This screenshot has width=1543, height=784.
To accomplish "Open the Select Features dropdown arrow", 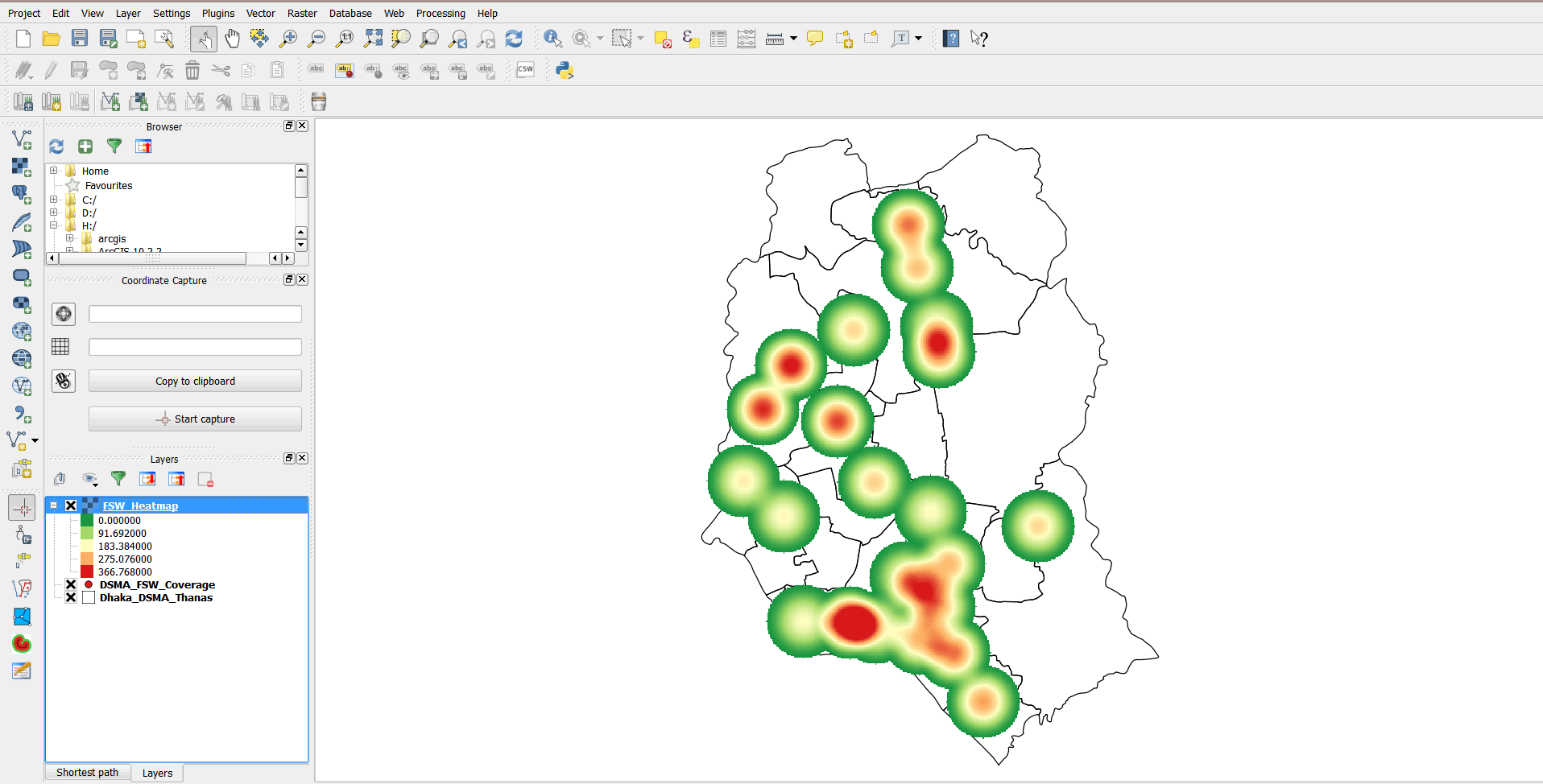I will (641, 39).
